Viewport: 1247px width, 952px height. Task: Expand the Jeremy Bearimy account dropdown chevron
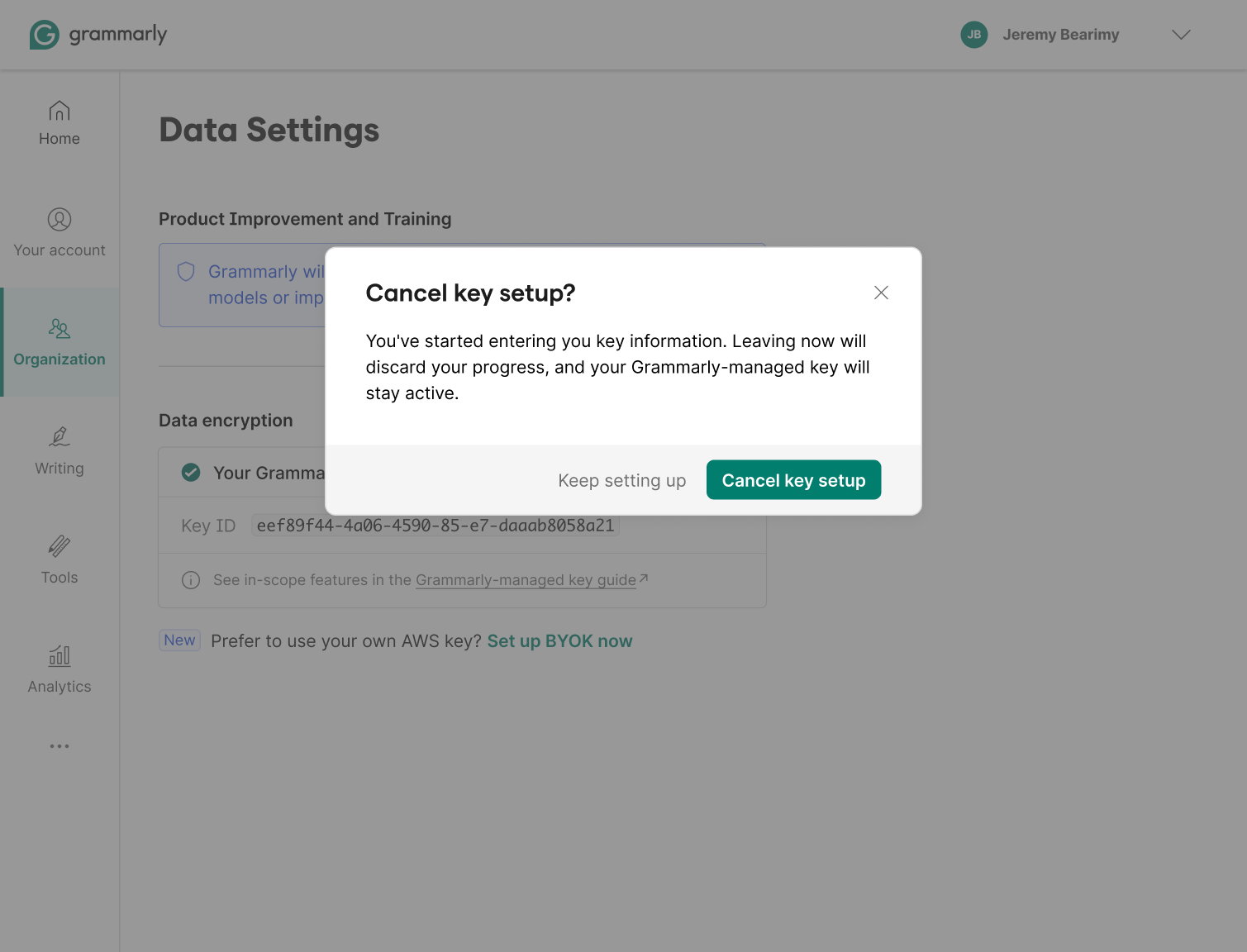[1181, 35]
